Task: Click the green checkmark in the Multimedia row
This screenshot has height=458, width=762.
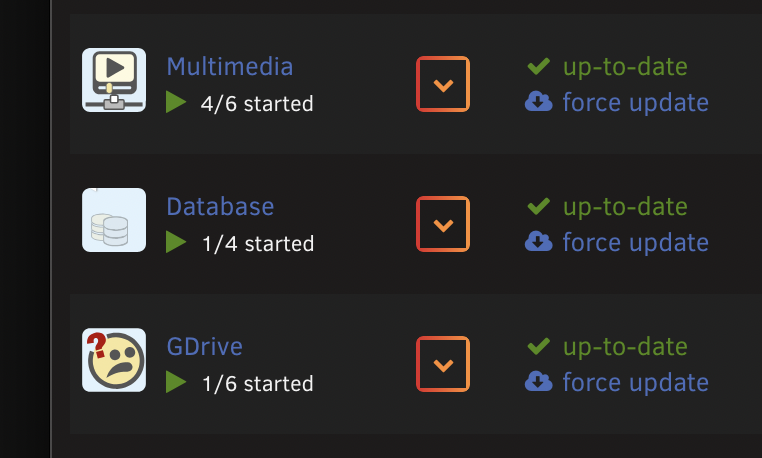Action: coord(538,66)
